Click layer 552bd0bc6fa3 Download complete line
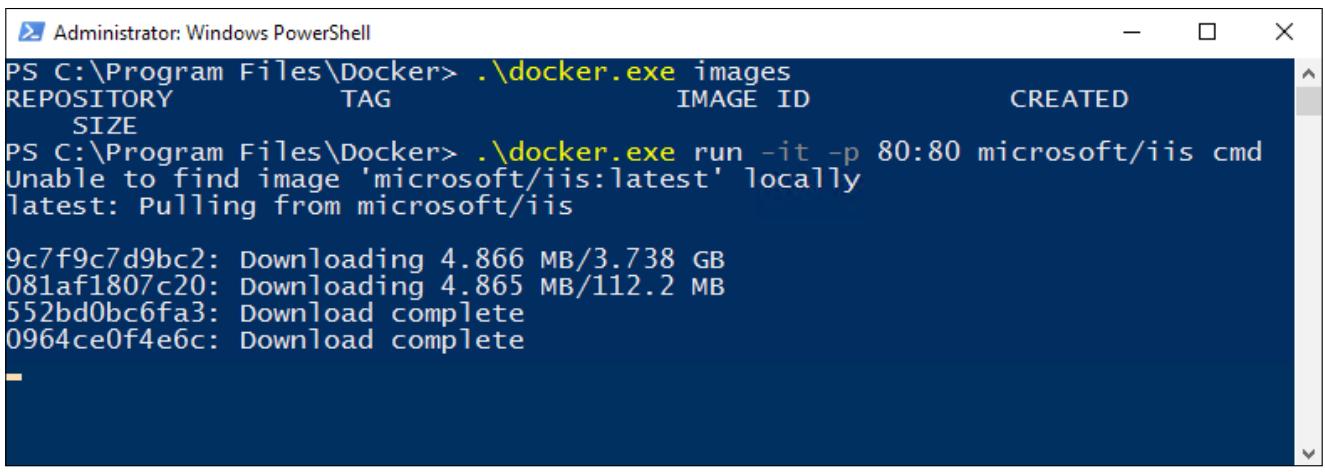The width and height of the screenshot is (1325, 472). [x=265, y=315]
